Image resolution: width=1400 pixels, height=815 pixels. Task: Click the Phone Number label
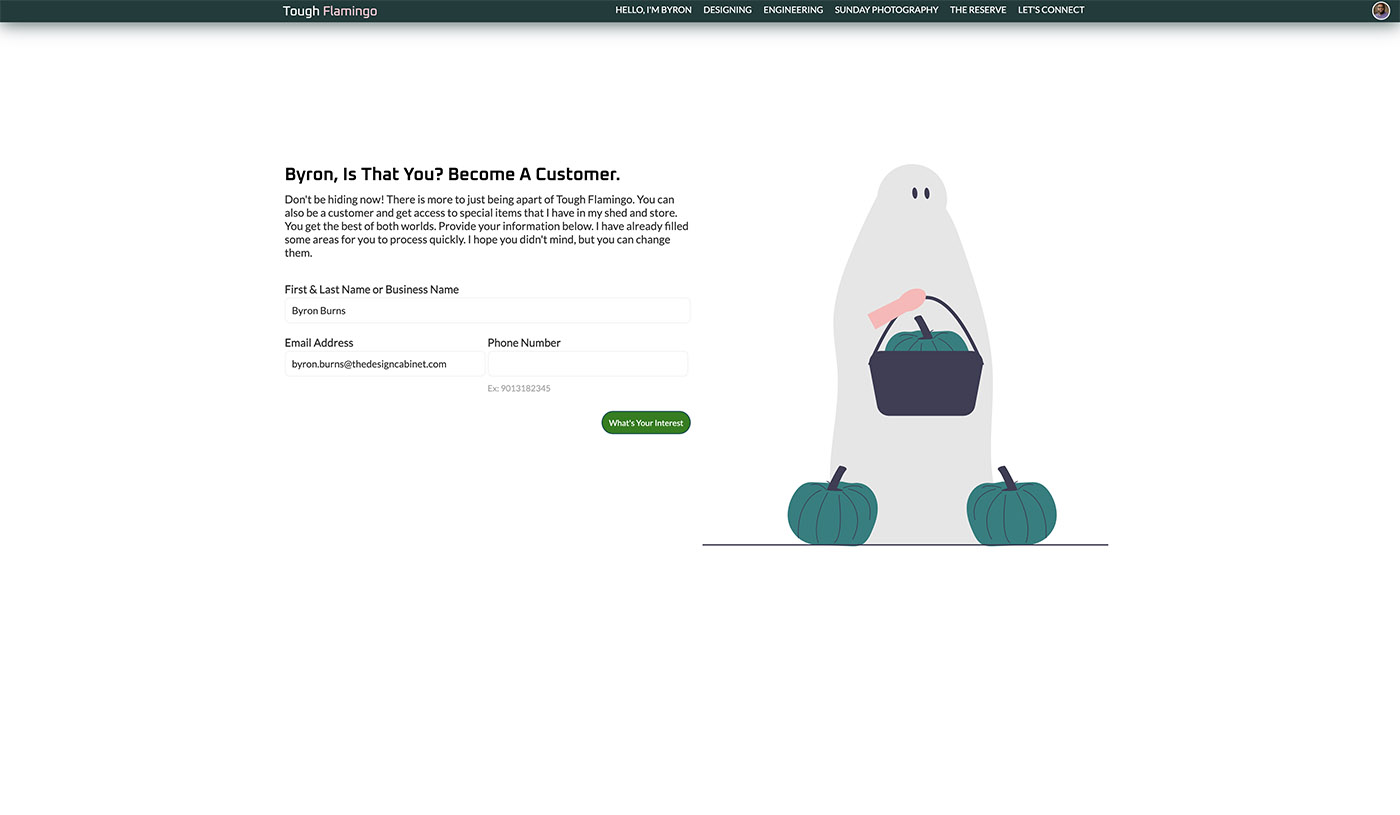[524, 343]
